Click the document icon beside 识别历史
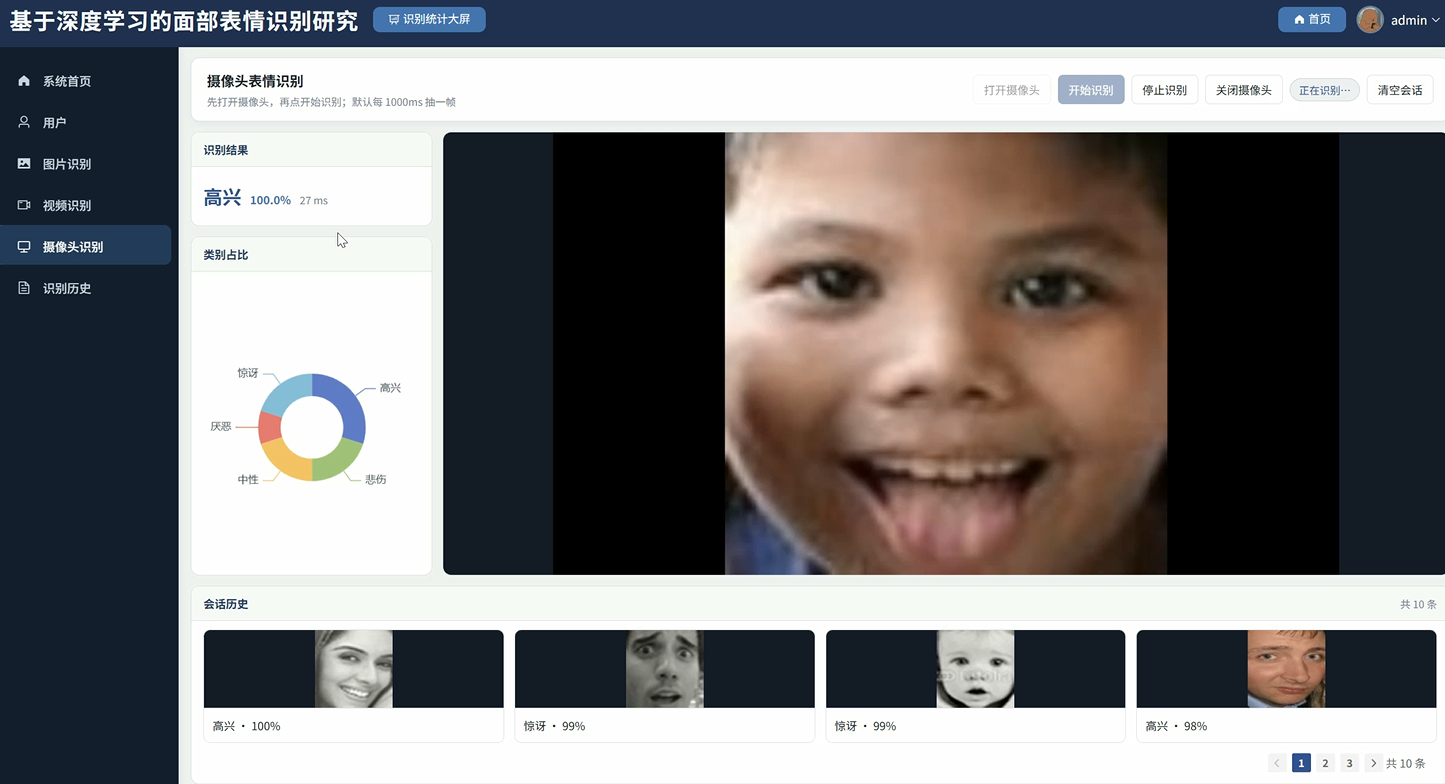This screenshot has width=1445, height=784. (24, 288)
